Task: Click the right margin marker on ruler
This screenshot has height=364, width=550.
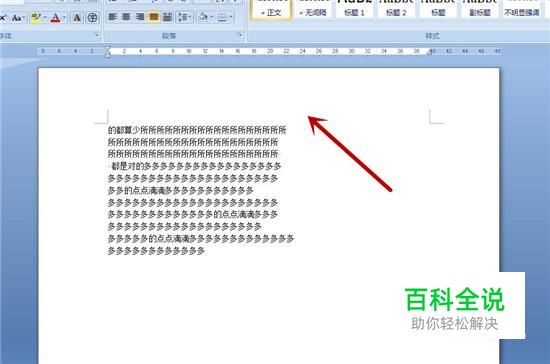Action: point(429,52)
